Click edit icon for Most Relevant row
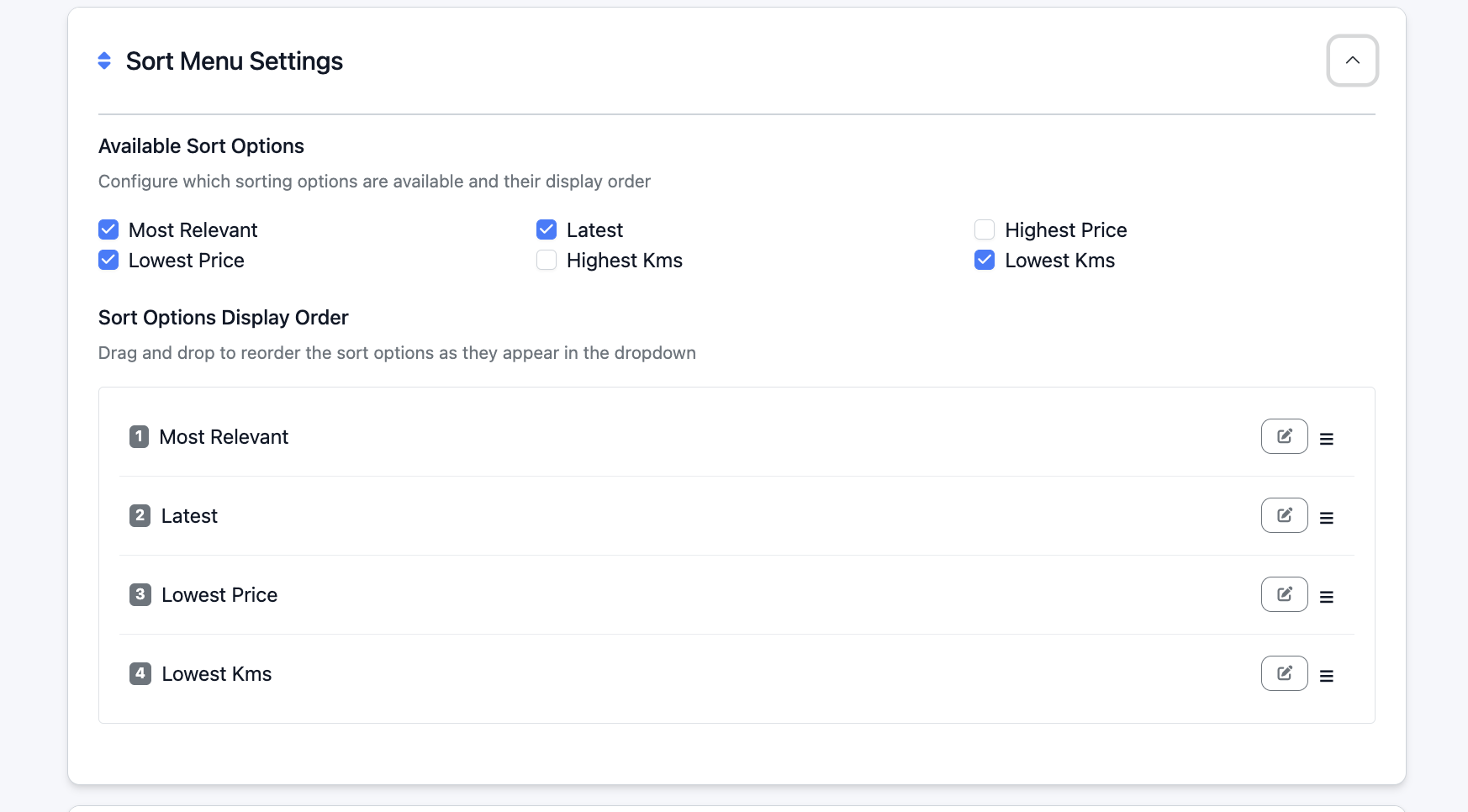1468x812 pixels. click(x=1284, y=436)
